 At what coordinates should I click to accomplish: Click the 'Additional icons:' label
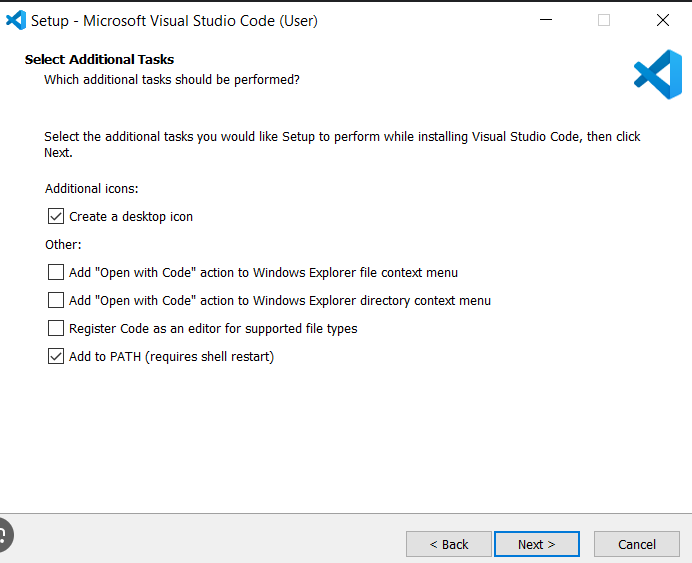91,188
